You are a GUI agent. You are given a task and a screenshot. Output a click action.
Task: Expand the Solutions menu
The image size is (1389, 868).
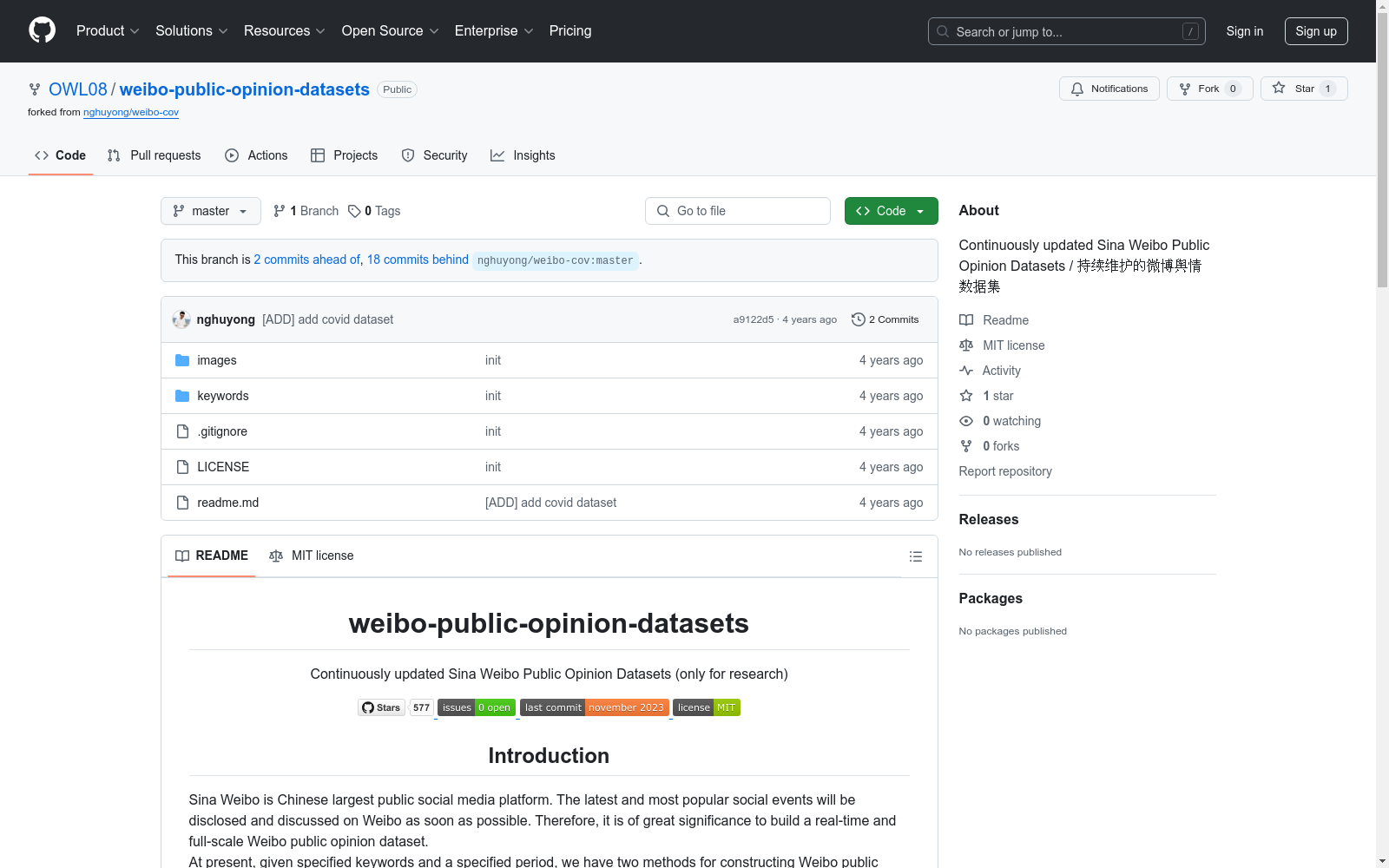pyautogui.click(x=192, y=30)
